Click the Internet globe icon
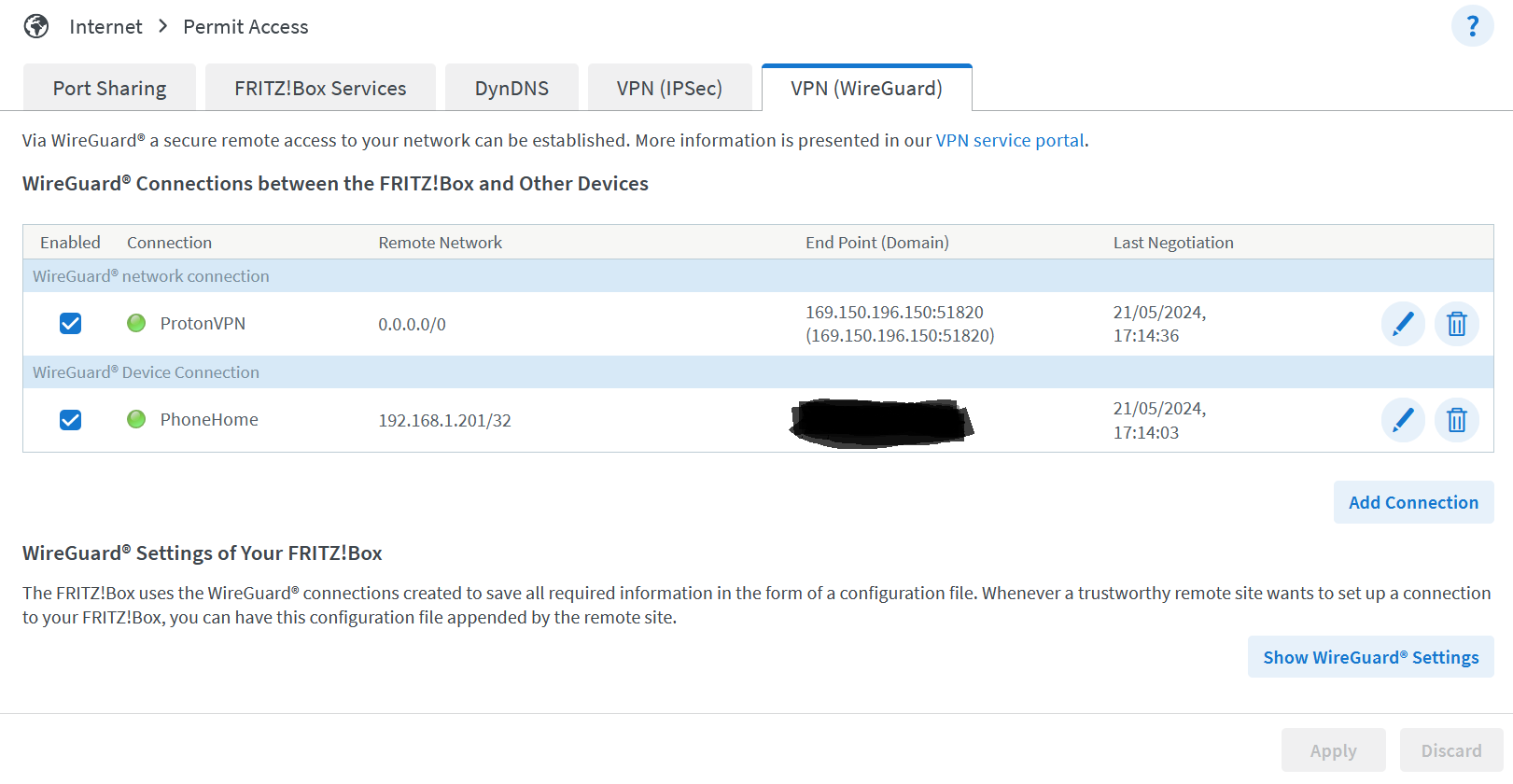This screenshot has width=1513, height=784. click(36, 26)
